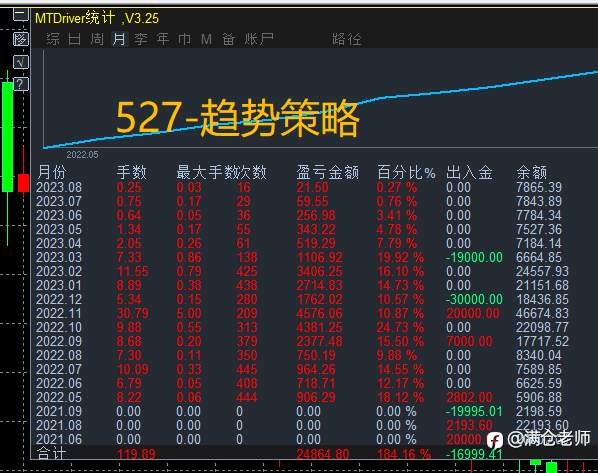Switch to the 年 yearly tab
This screenshot has width=598, height=473.
(x=163, y=39)
